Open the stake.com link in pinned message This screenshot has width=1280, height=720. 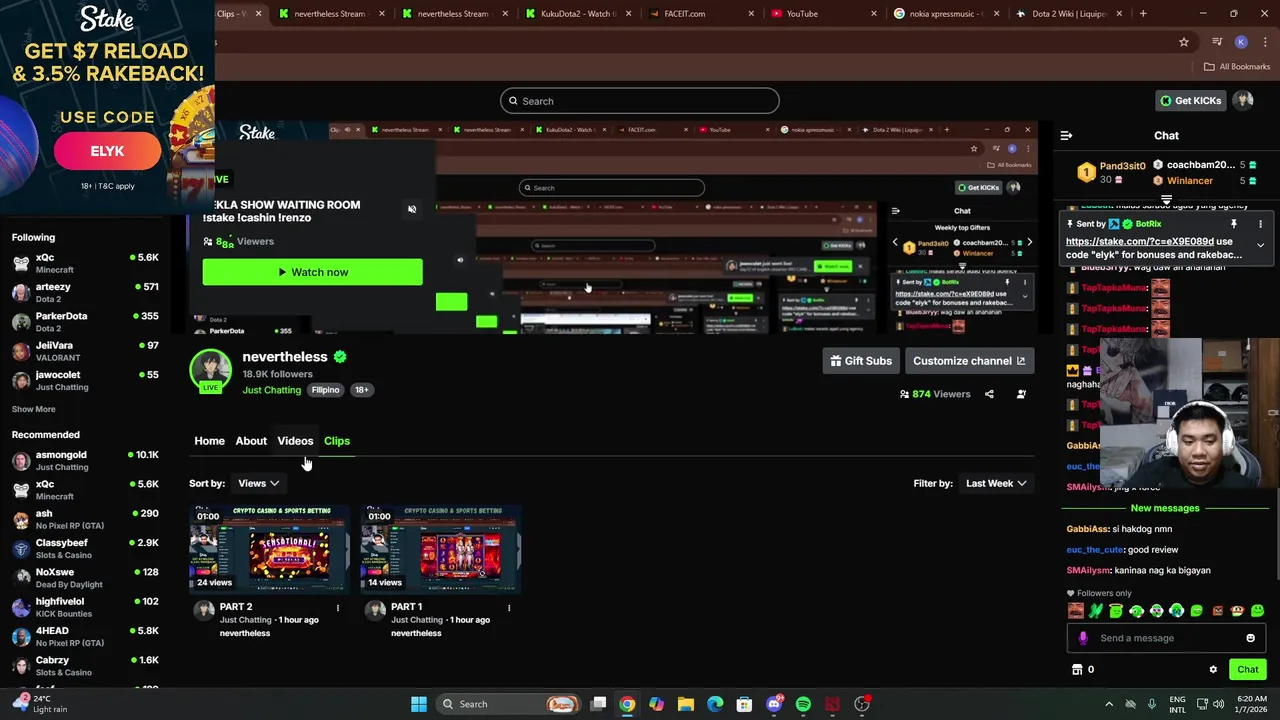(x=1140, y=241)
